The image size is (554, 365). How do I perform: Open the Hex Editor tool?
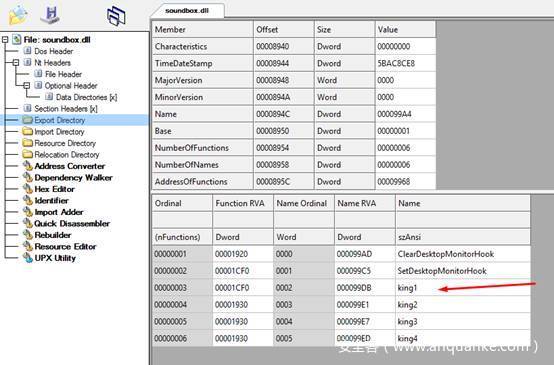(54, 189)
